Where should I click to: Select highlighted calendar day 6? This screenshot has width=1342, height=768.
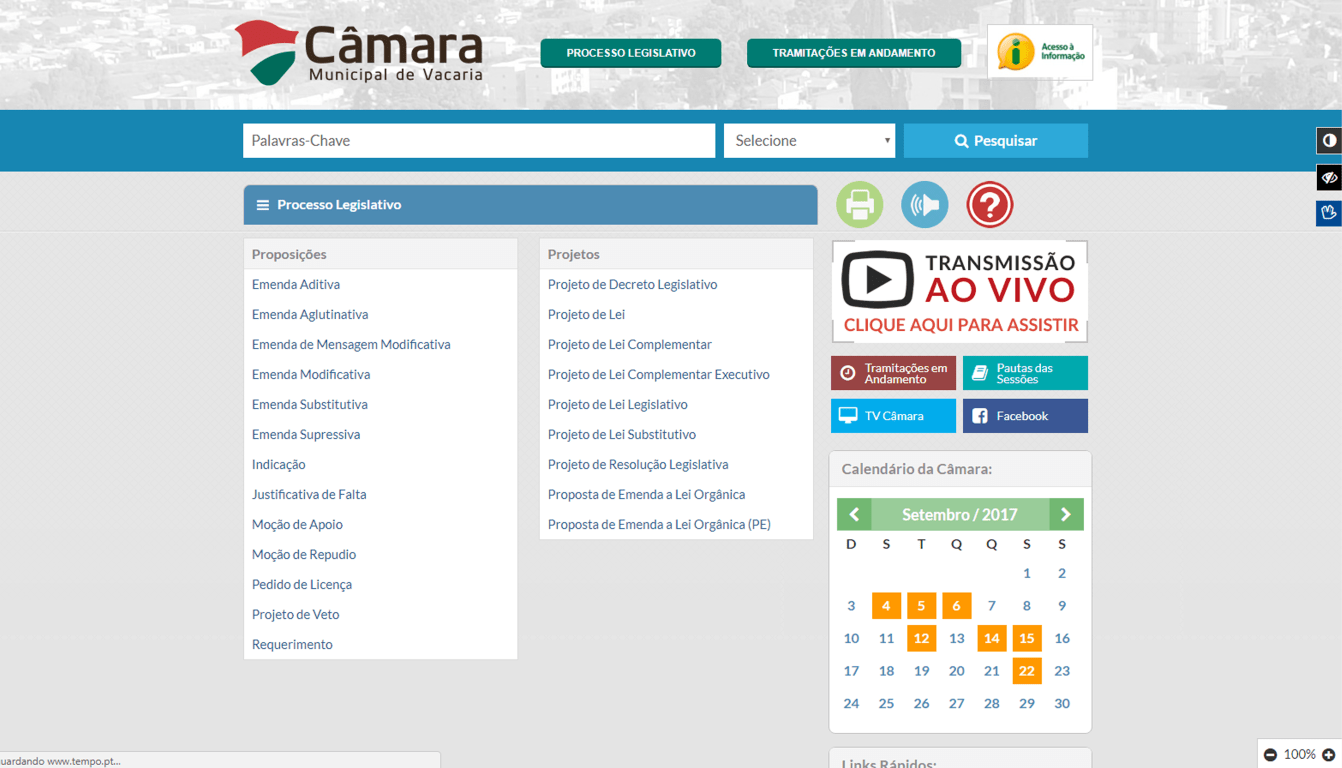(x=956, y=606)
